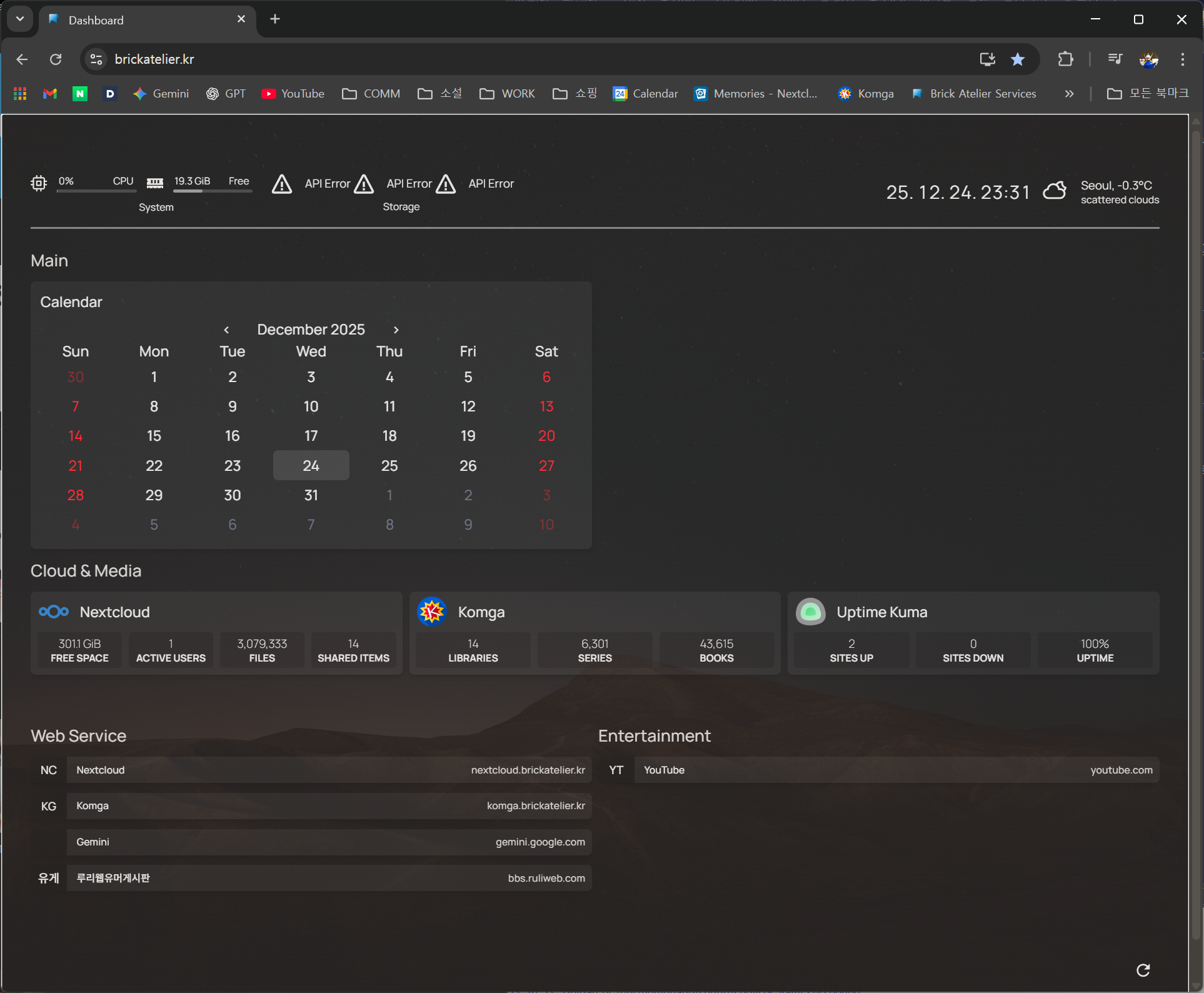Click the weather cloud icon
The image size is (1204, 993).
[x=1055, y=191]
